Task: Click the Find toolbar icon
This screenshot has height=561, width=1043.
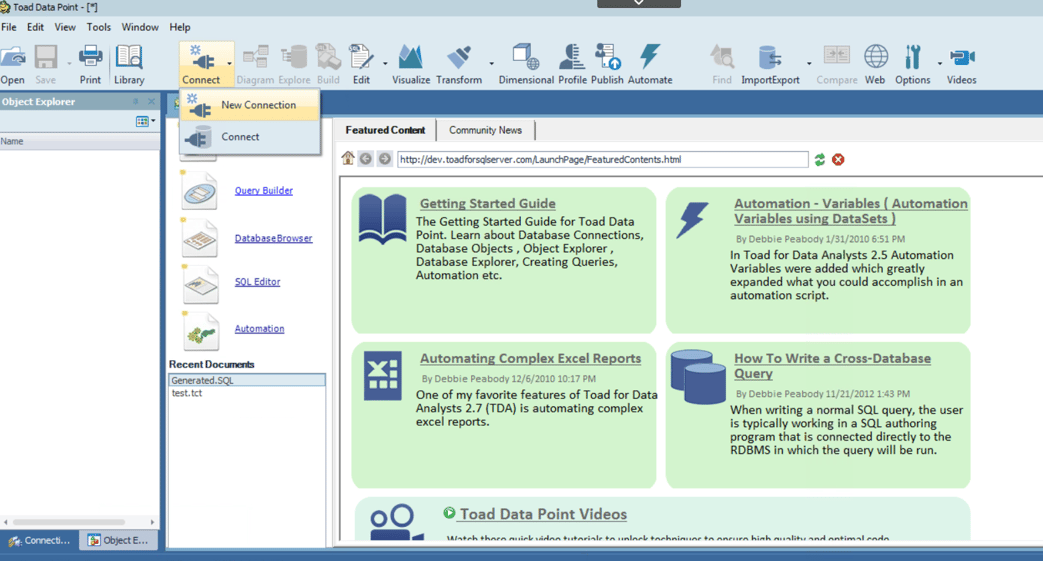Action: (x=722, y=64)
